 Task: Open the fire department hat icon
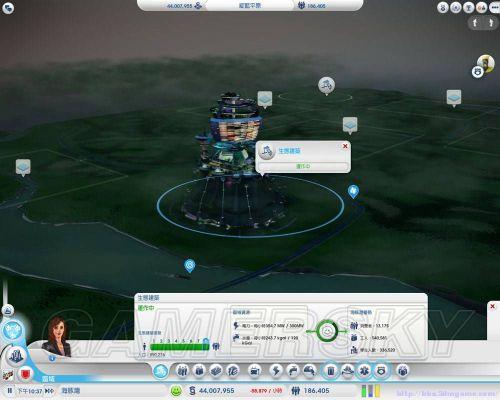coord(347,371)
